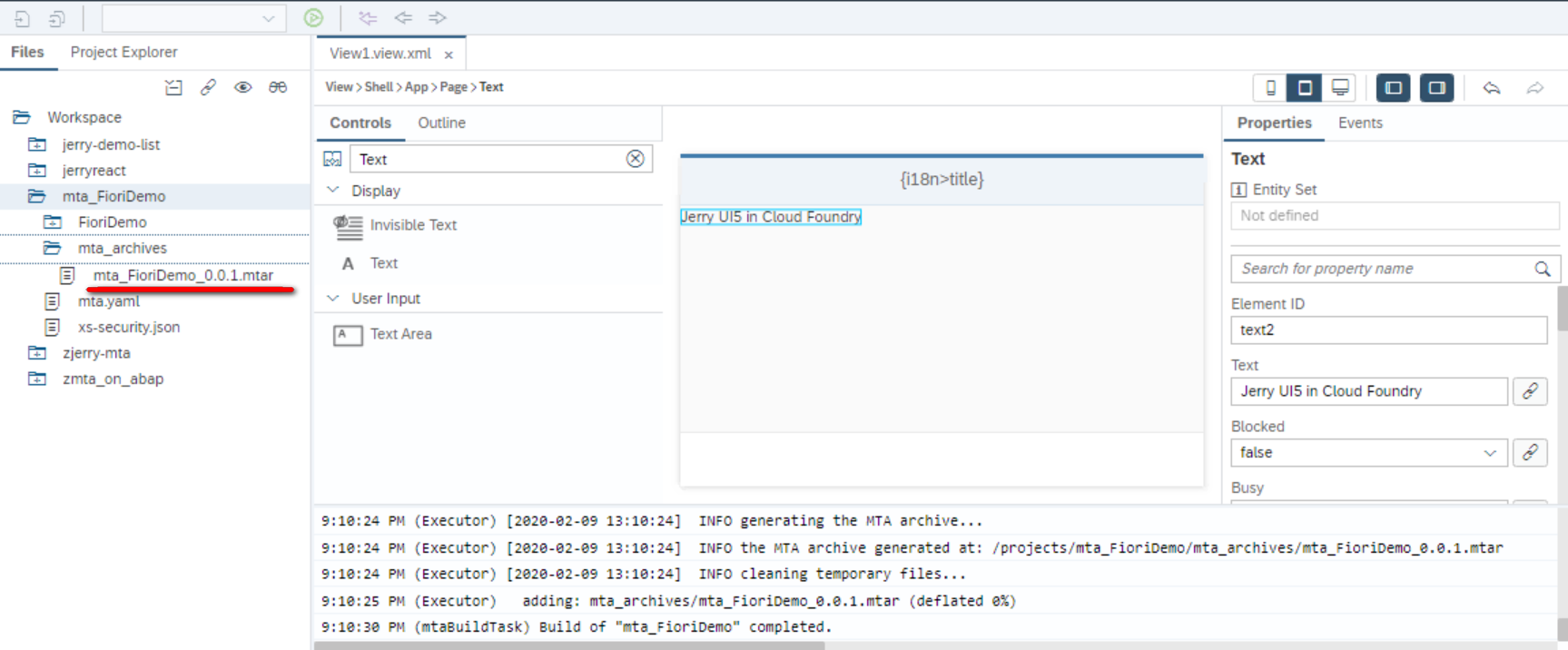Toggle the left Controls pane button
1568x650 pixels.
click(x=1393, y=88)
